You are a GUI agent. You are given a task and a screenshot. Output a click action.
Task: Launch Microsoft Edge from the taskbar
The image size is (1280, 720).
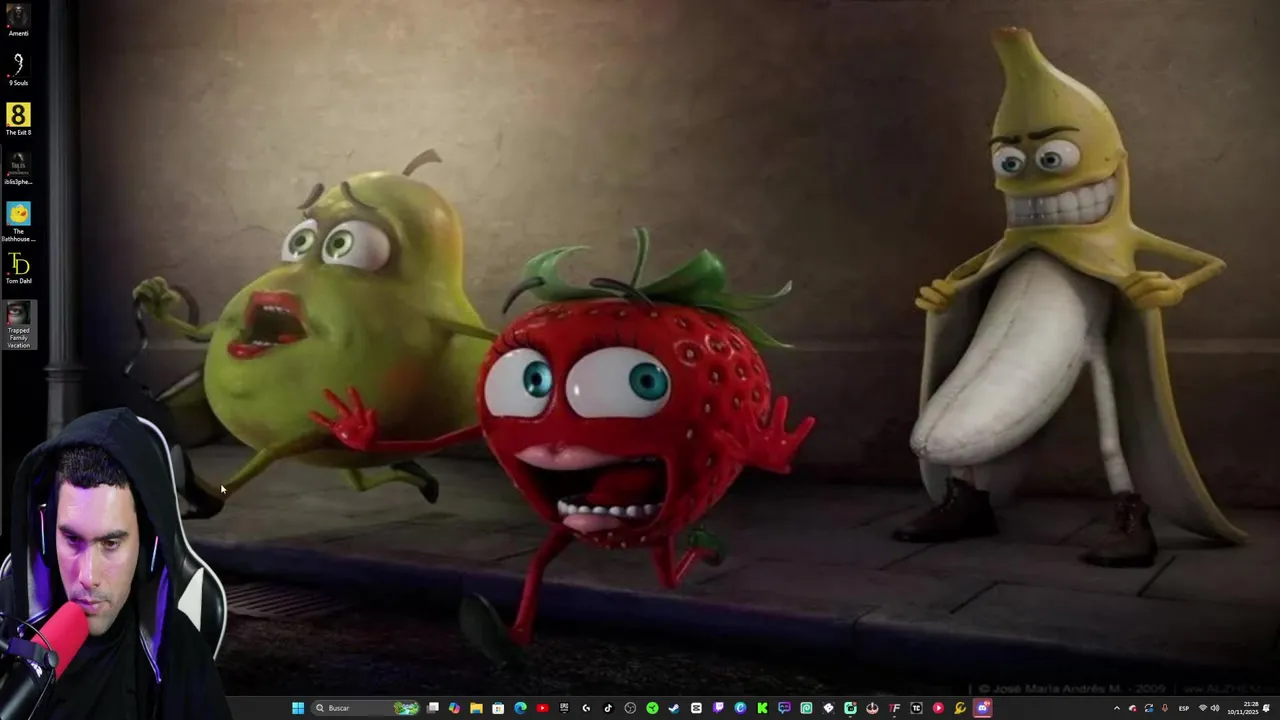tap(521, 708)
